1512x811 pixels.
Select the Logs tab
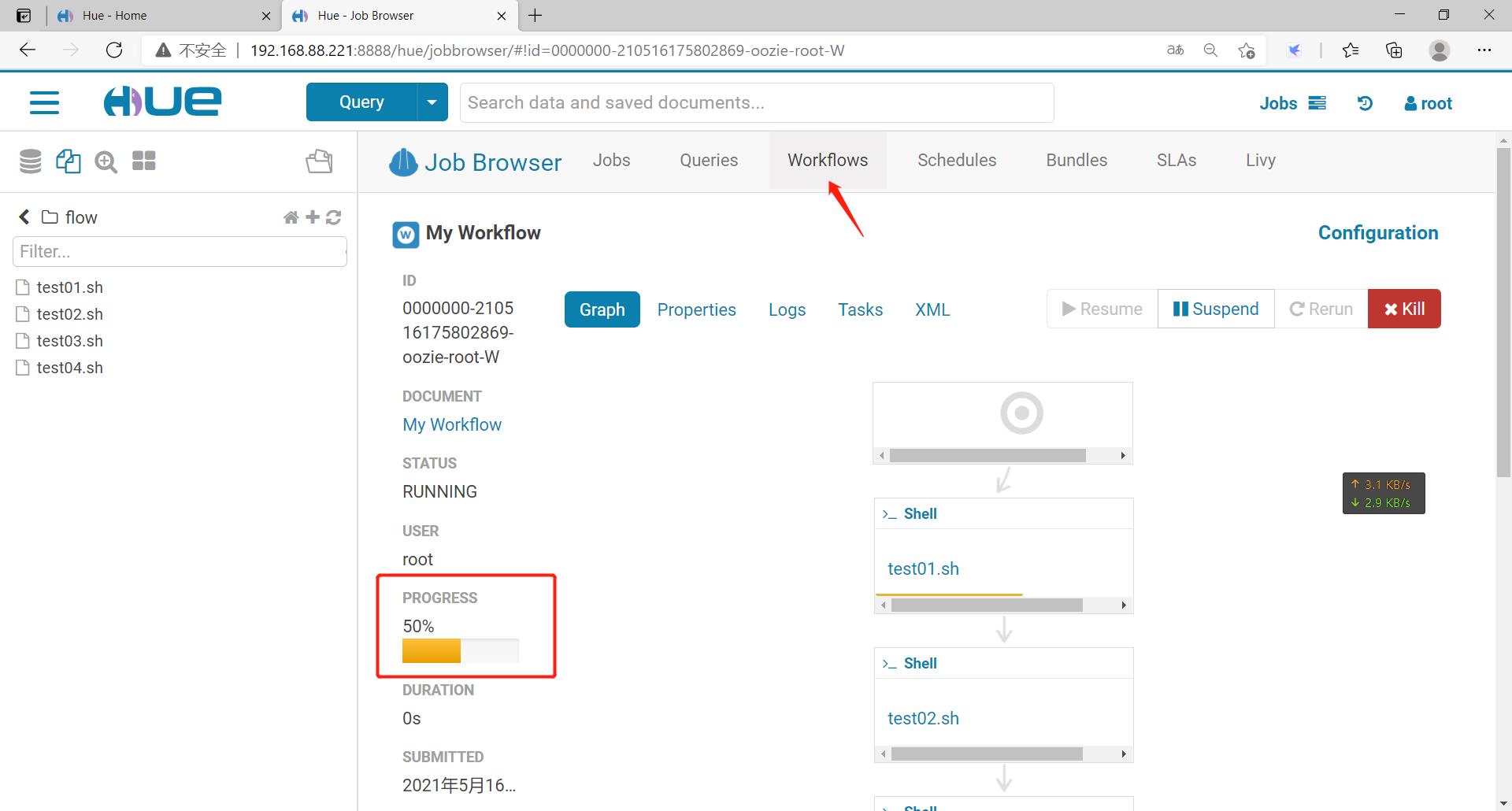[787, 309]
